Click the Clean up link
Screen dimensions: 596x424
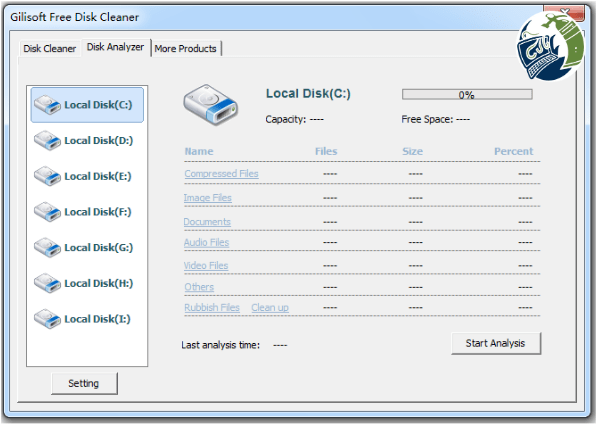point(270,307)
